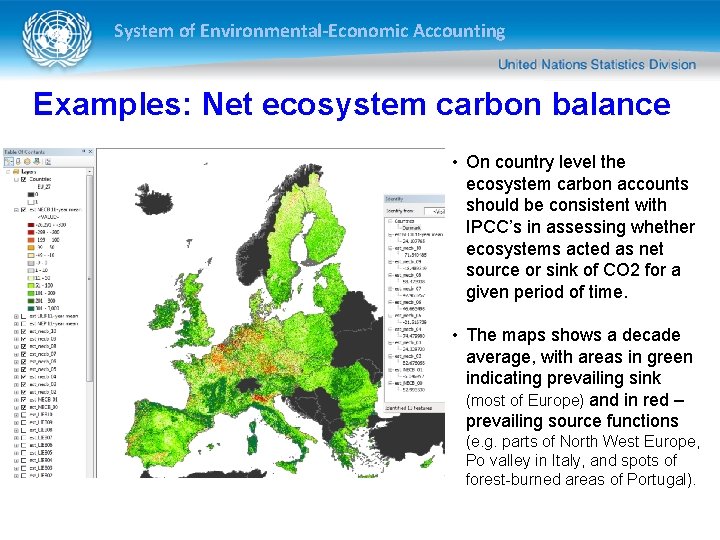
Task: Click the 101 - 200 green swatch
Action: 31,293
